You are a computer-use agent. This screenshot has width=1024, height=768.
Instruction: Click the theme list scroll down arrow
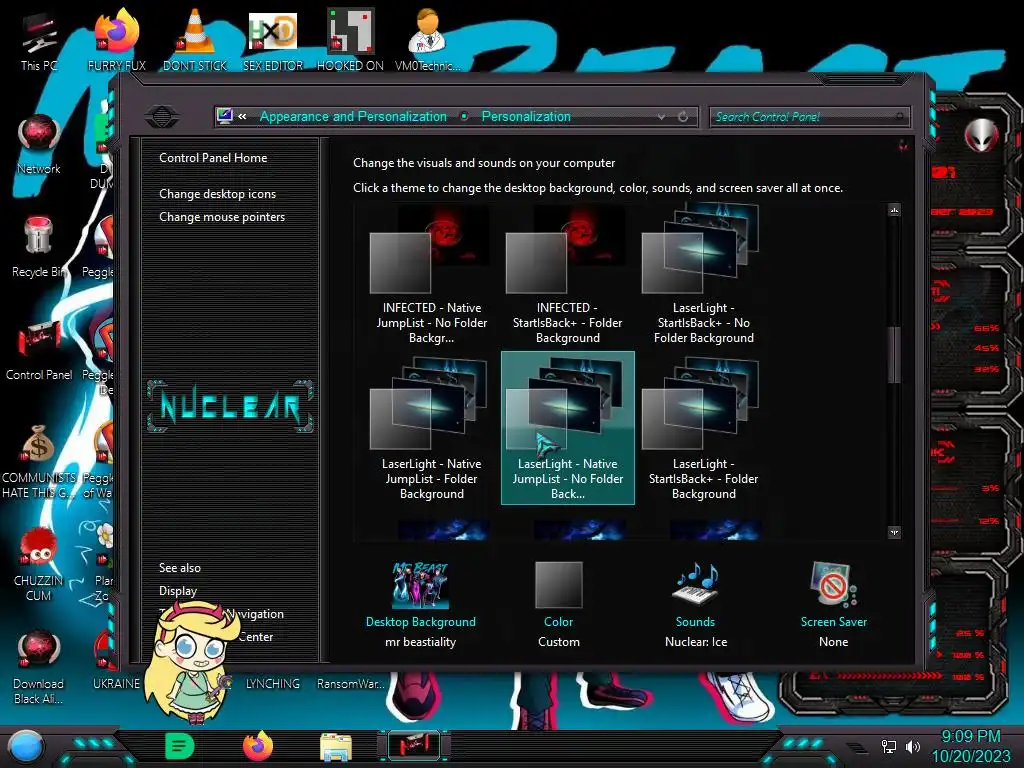pyautogui.click(x=894, y=532)
